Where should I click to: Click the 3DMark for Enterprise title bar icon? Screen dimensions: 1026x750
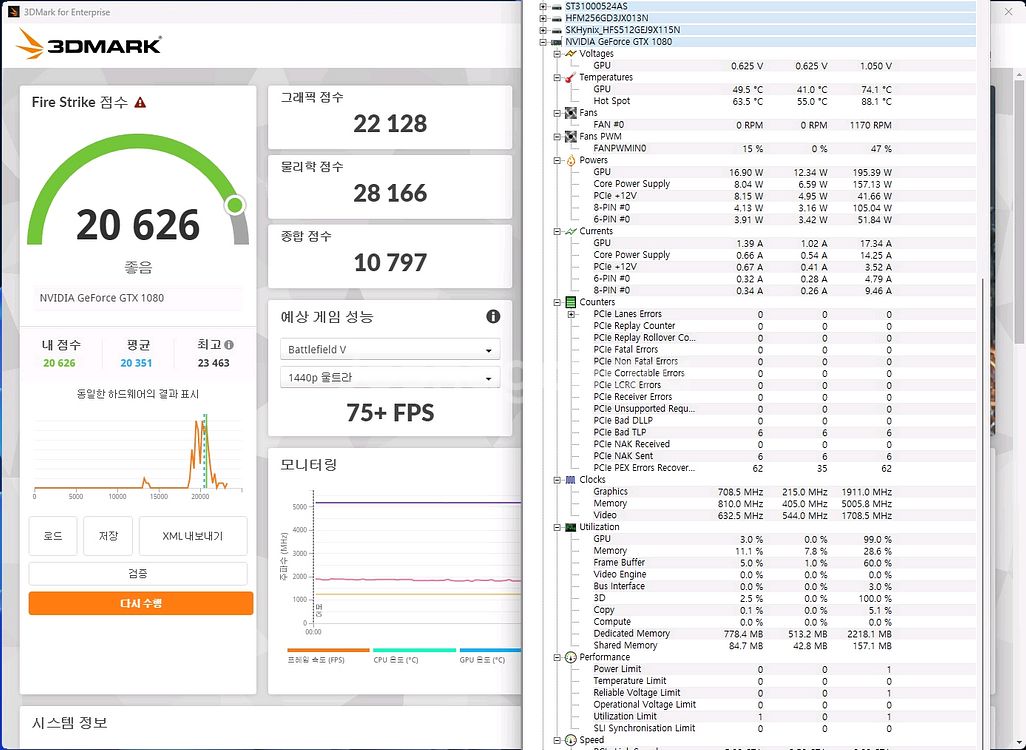click(x=13, y=12)
